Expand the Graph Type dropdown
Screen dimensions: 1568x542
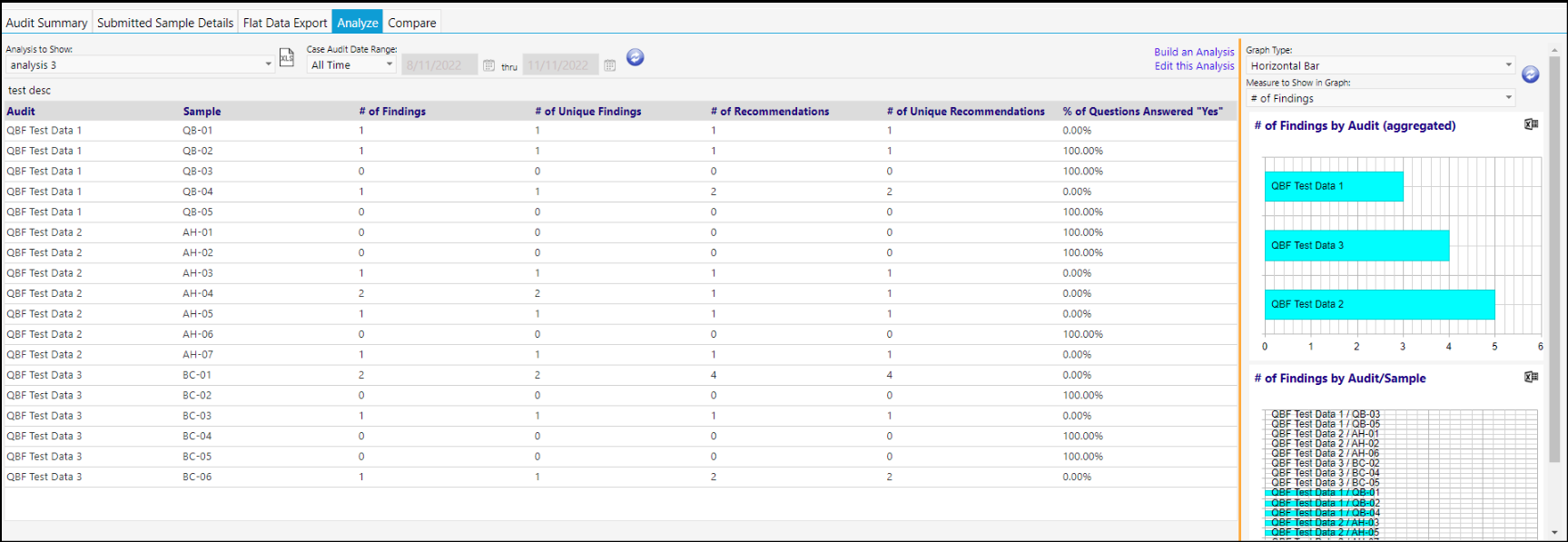coord(1380,65)
